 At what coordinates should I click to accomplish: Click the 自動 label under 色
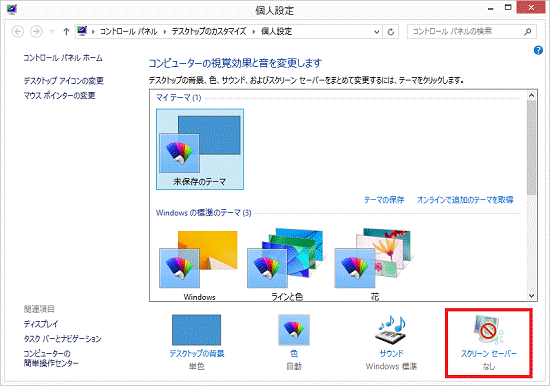pos(294,366)
